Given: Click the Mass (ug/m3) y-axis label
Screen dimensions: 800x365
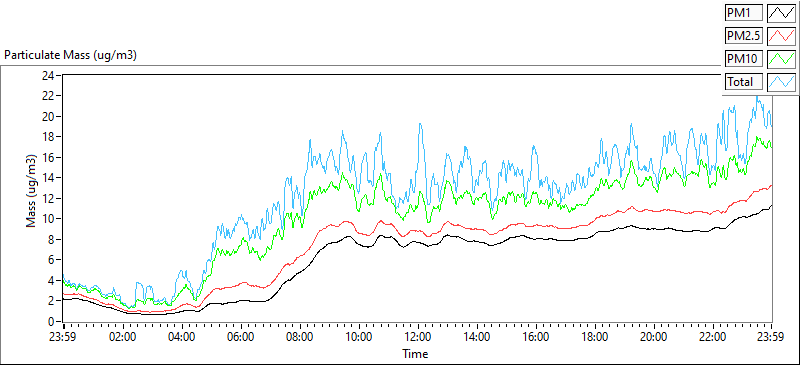Looking at the screenshot, I should [32, 190].
